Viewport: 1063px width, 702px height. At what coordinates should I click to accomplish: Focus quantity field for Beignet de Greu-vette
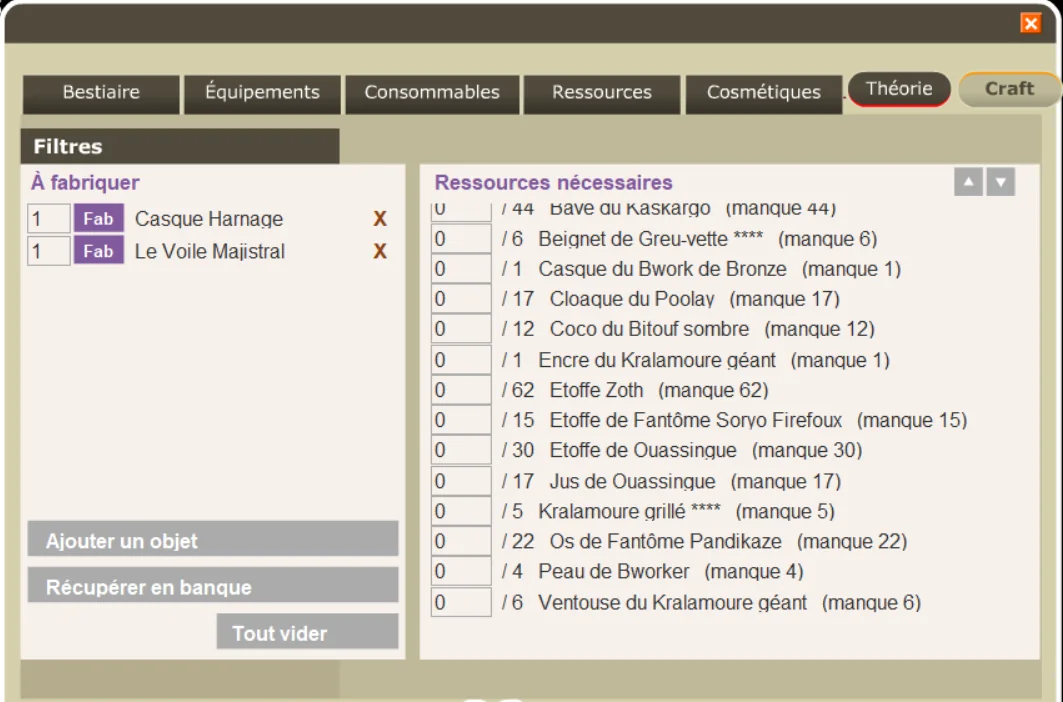[x=461, y=239]
